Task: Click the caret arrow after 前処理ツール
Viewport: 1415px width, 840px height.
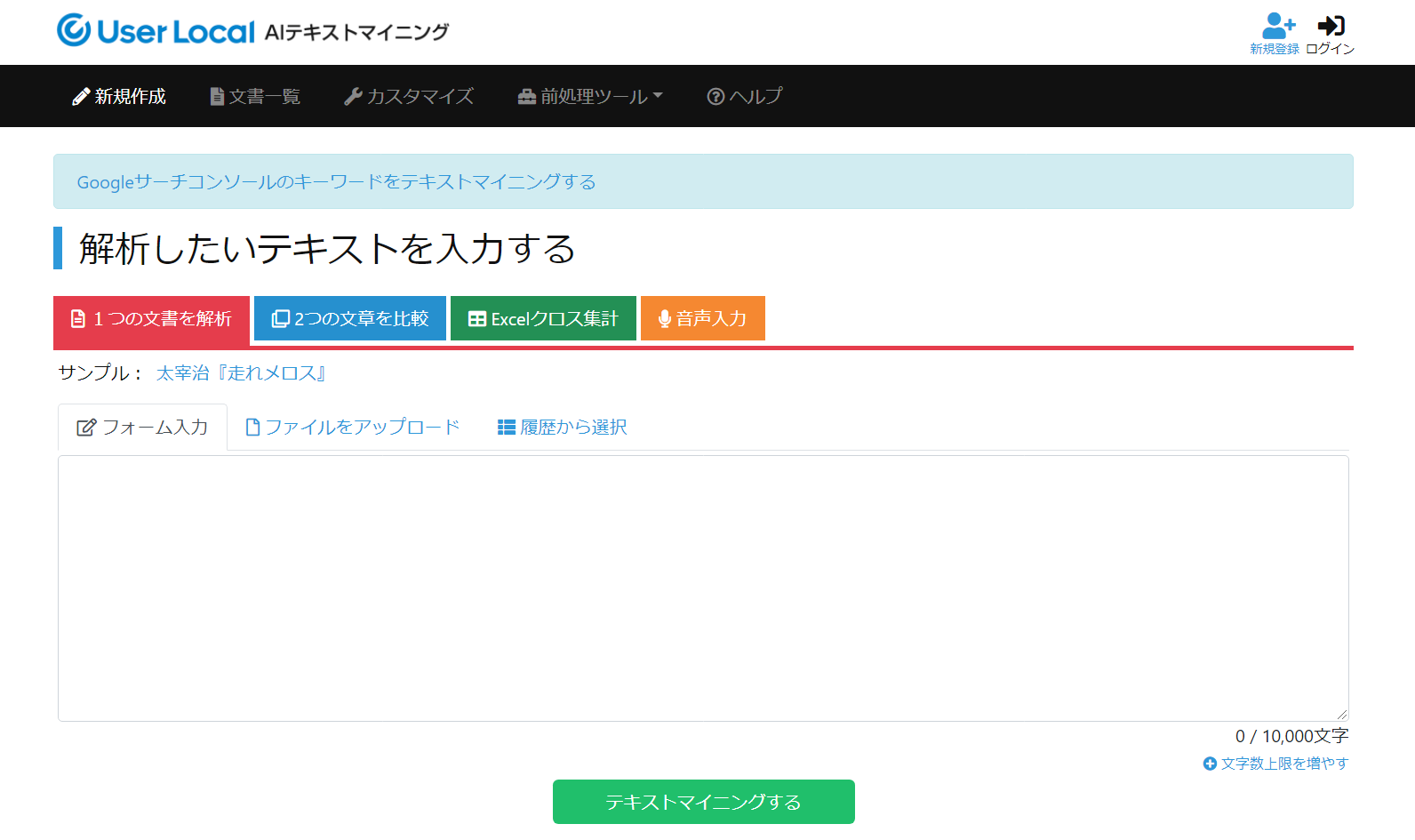Action: (658, 96)
